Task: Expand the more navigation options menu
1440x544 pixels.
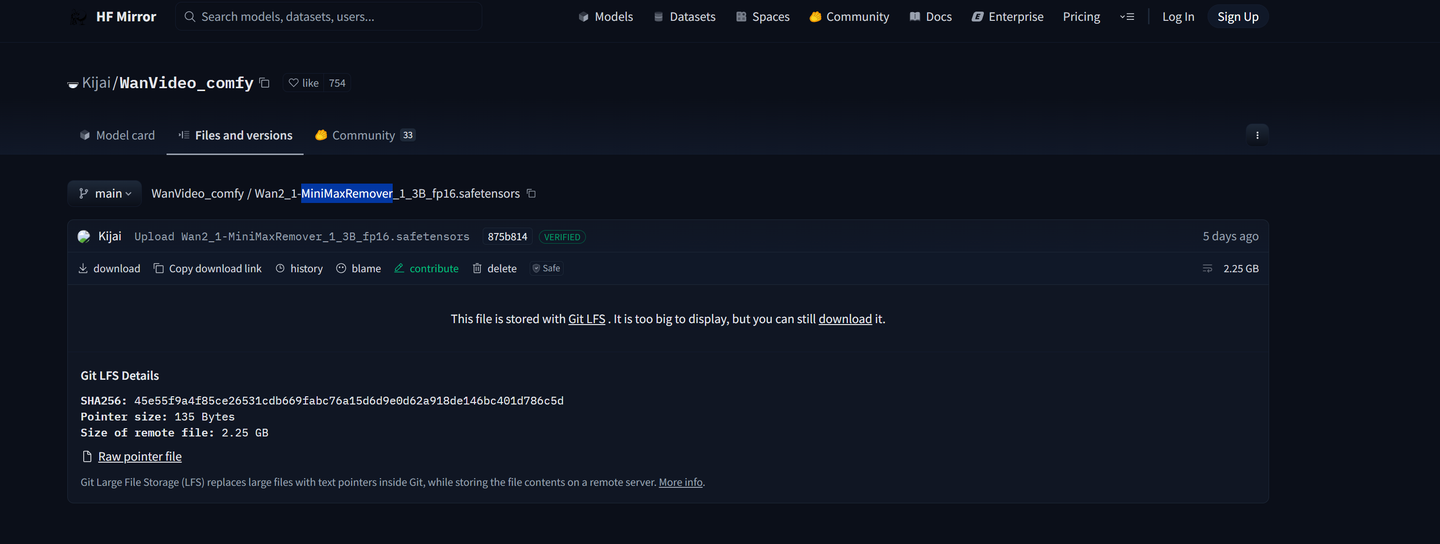Action: point(1127,17)
